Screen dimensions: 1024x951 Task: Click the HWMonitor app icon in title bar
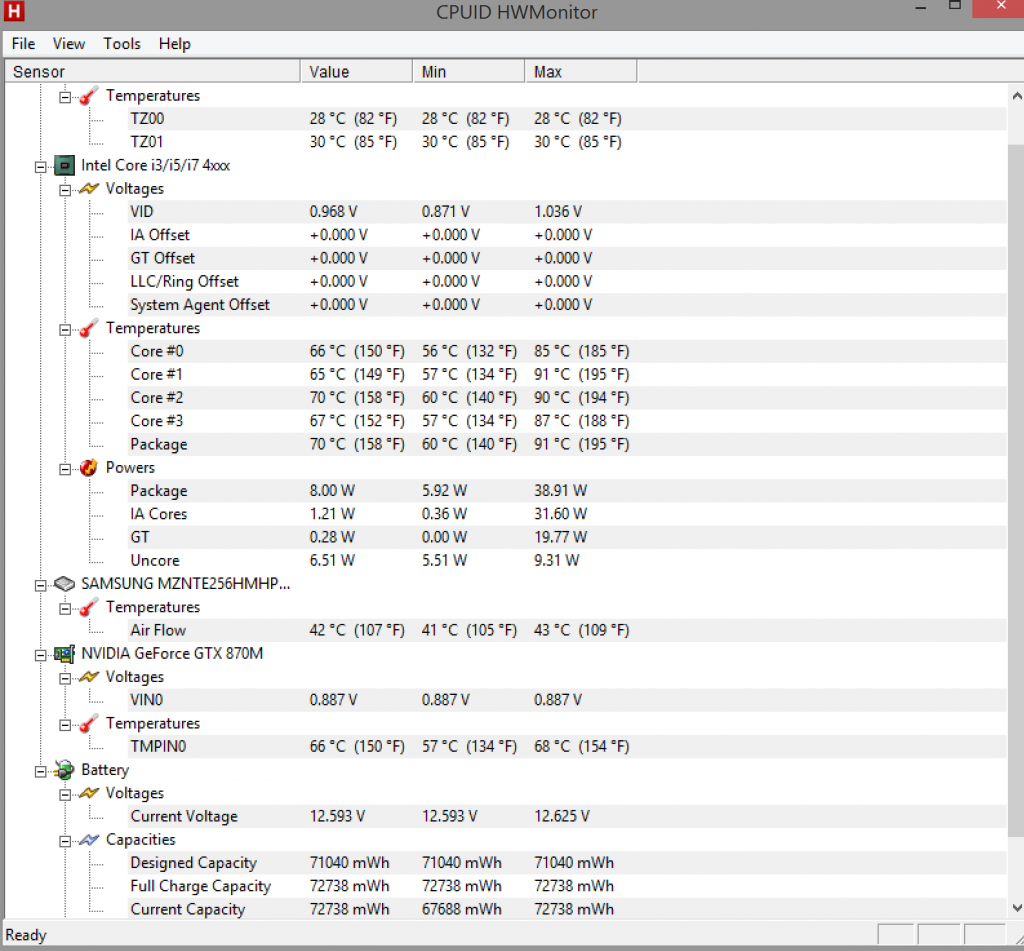pyautogui.click(x=14, y=10)
